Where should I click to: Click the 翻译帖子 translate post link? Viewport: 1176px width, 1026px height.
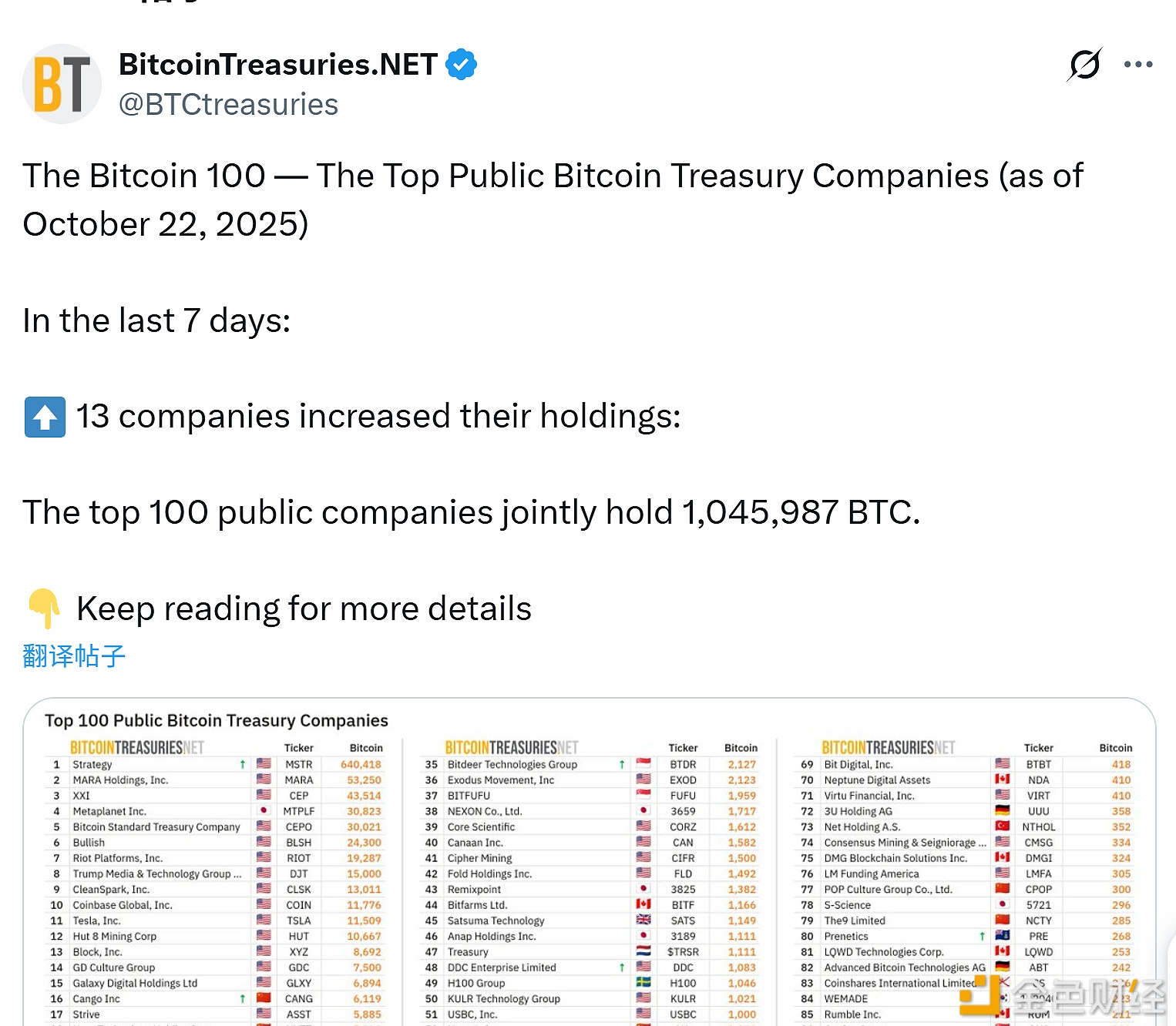(x=74, y=656)
